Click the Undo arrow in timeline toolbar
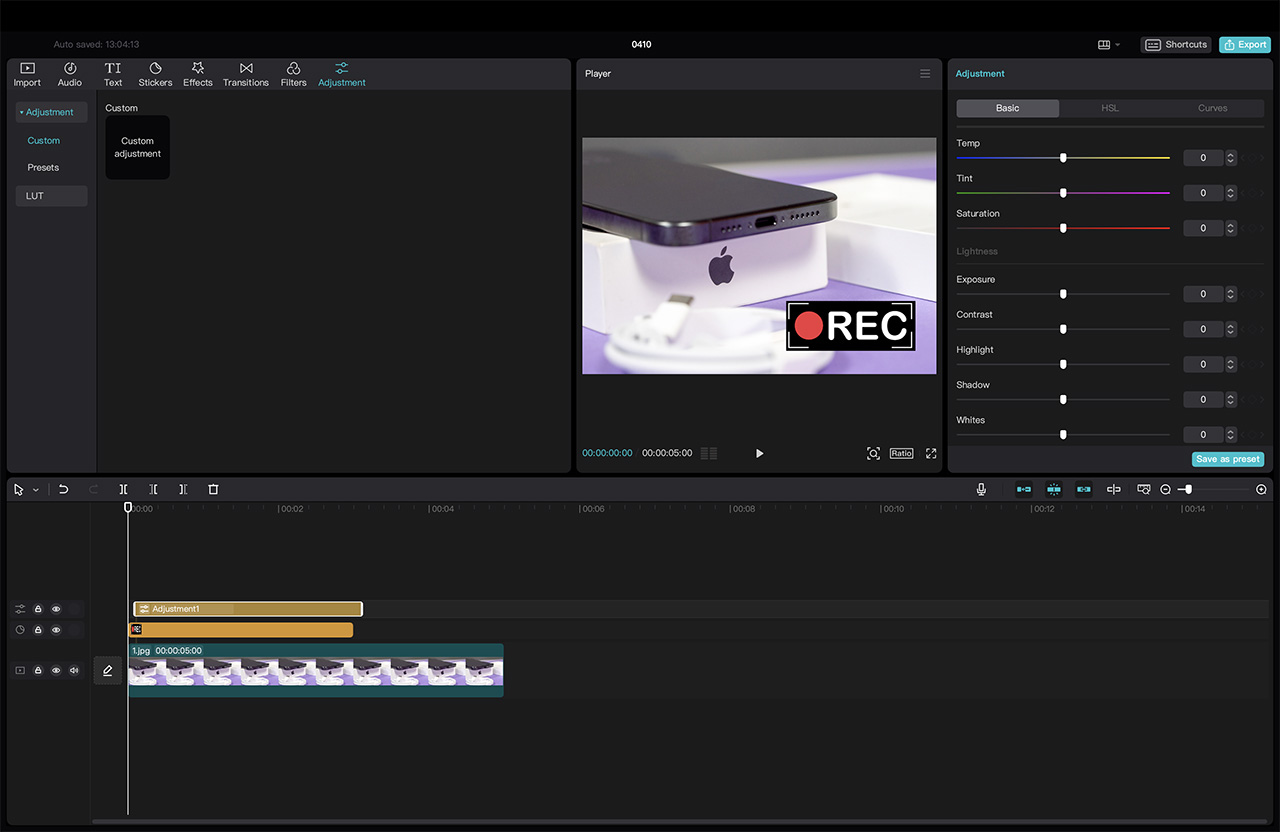 [63, 489]
